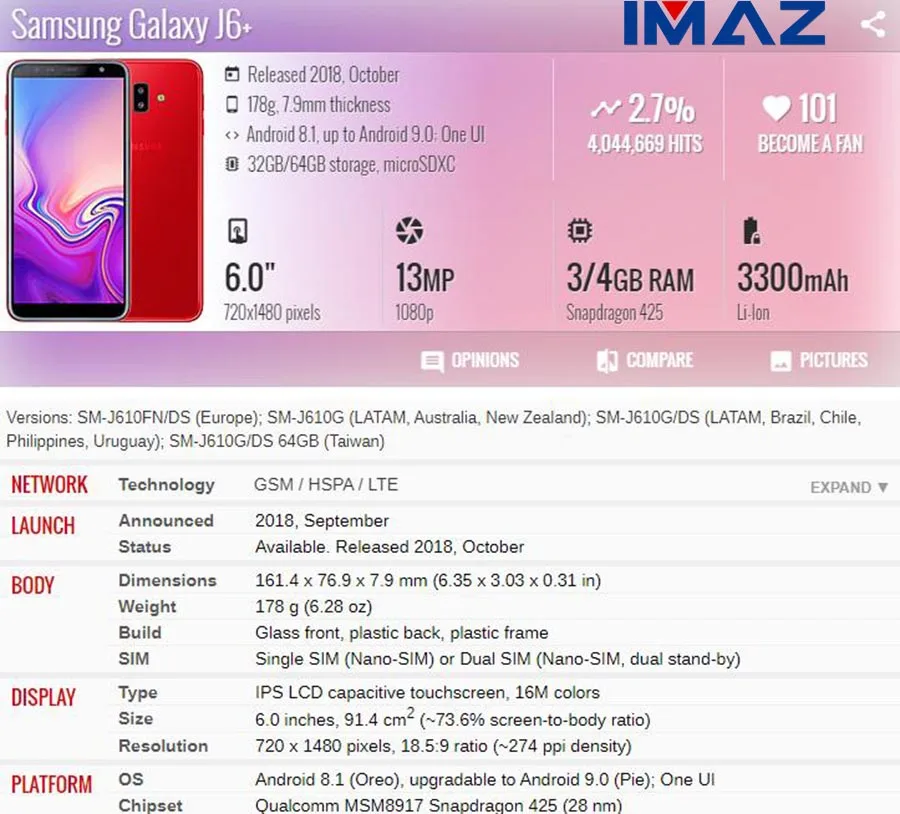The image size is (900, 814).
Task: Click the Technology label link
Action: click(x=166, y=485)
